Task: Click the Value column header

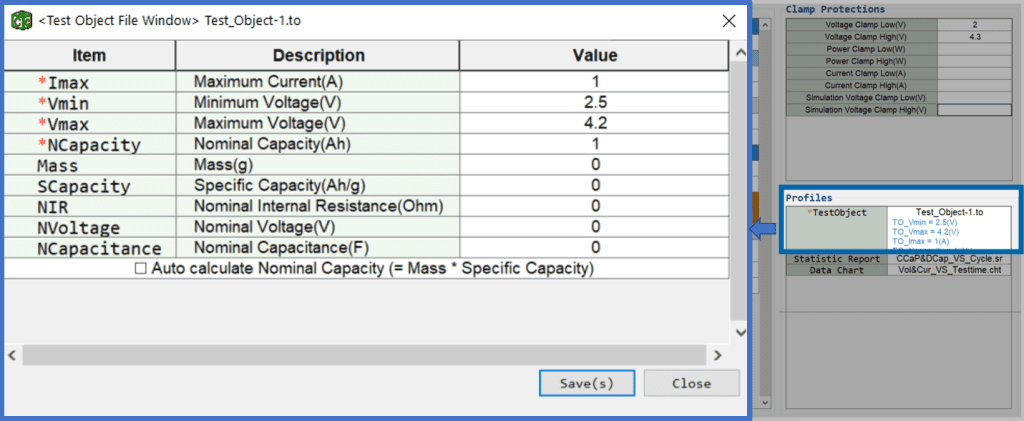Action: click(594, 55)
